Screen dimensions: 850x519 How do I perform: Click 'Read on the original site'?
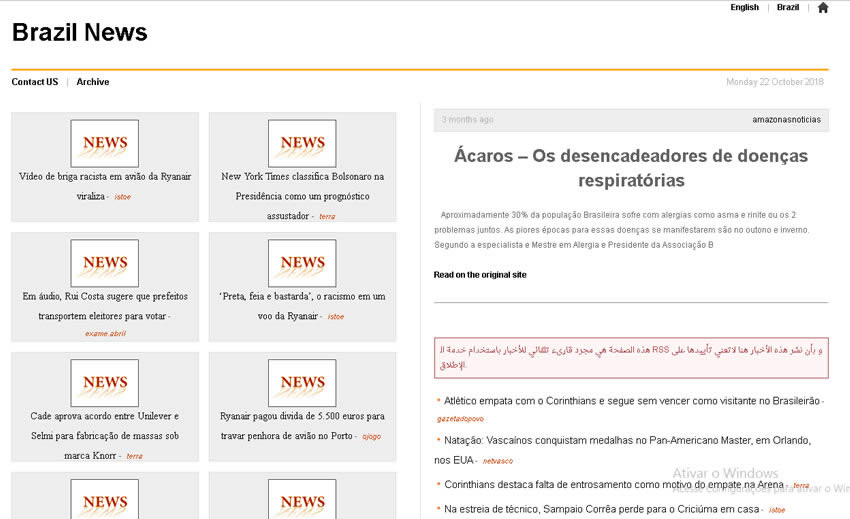point(480,275)
